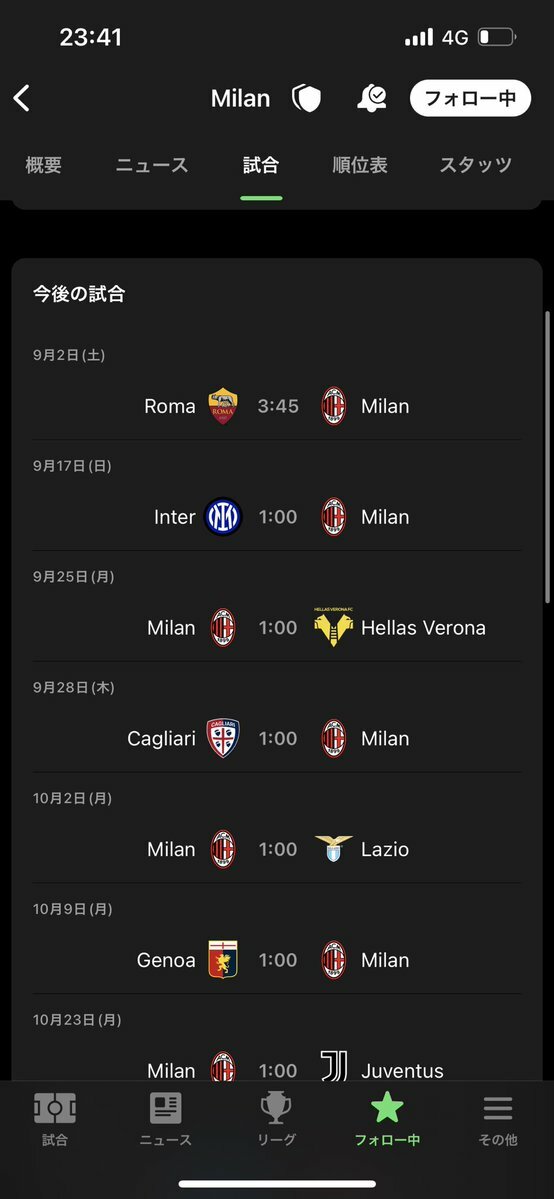Tap the back arrow icon
Viewport: 554px width, 1199px height.
pyautogui.click(x=21, y=98)
